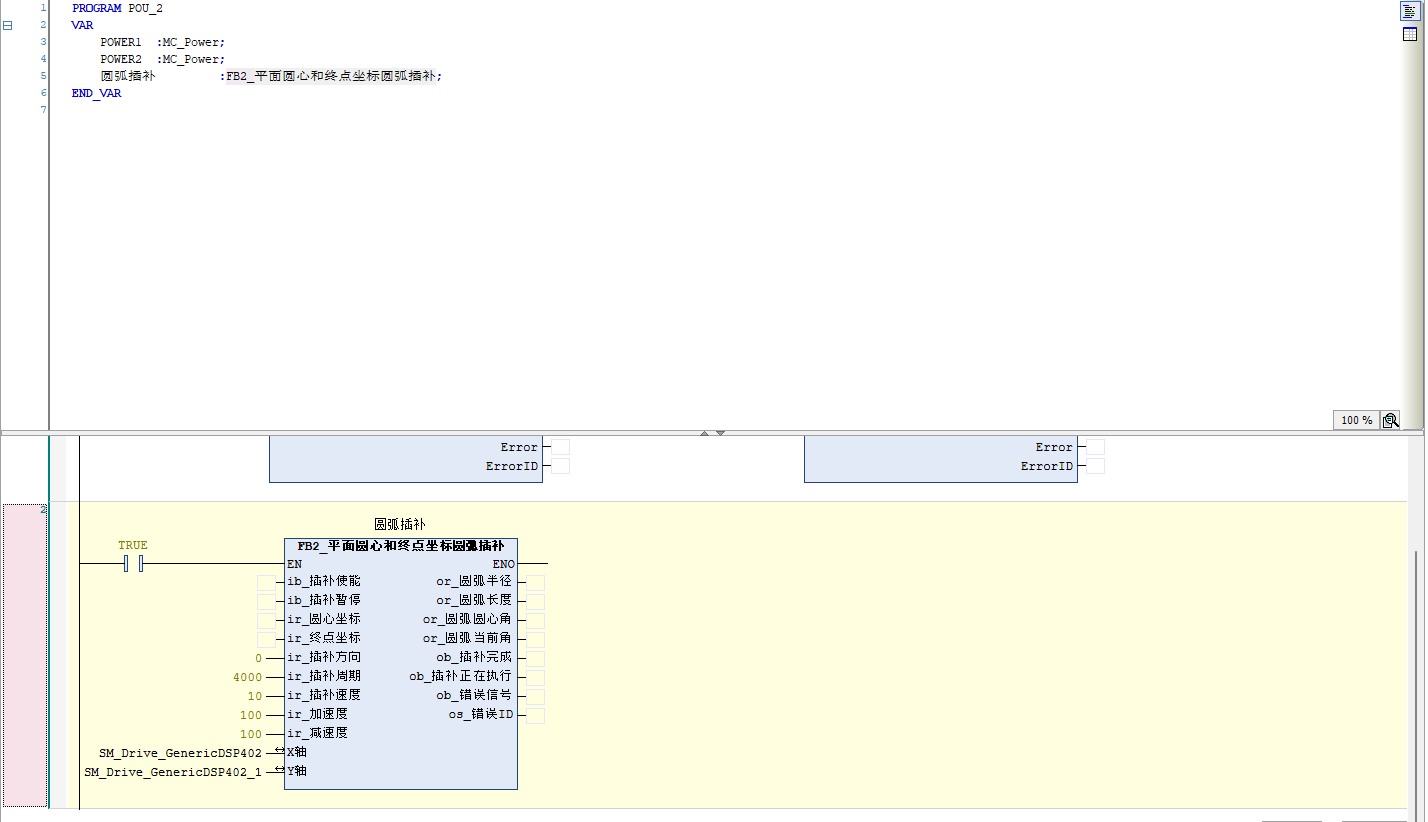Click the 圆弧插补 variable declaration line
Screen dimensions: 1428x822
coord(270,76)
